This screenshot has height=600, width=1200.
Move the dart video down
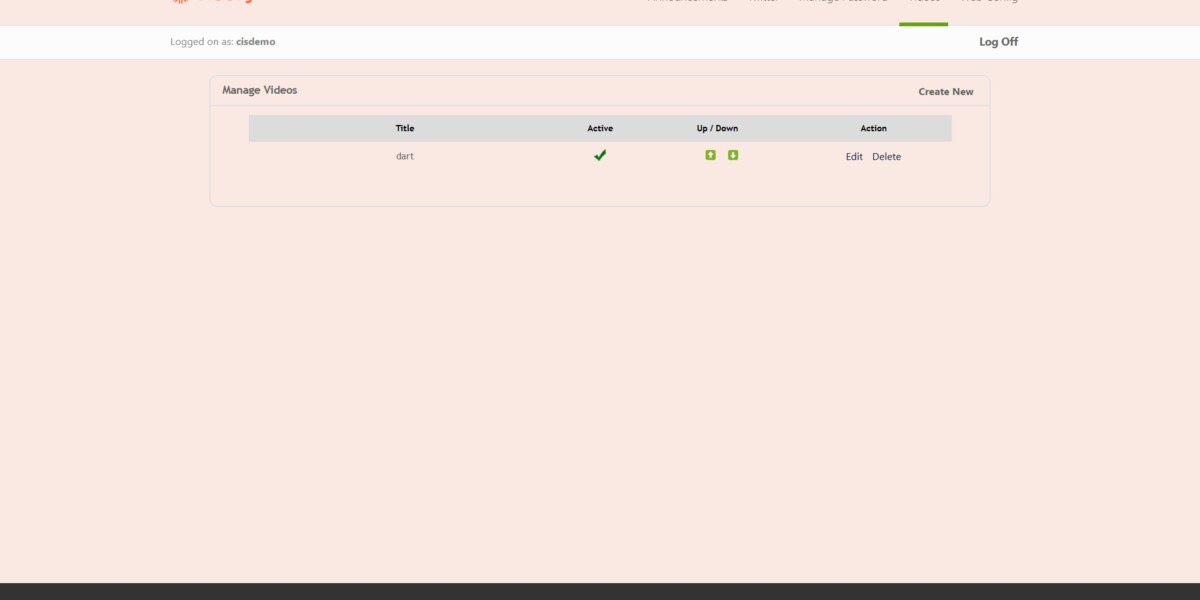[x=733, y=155]
